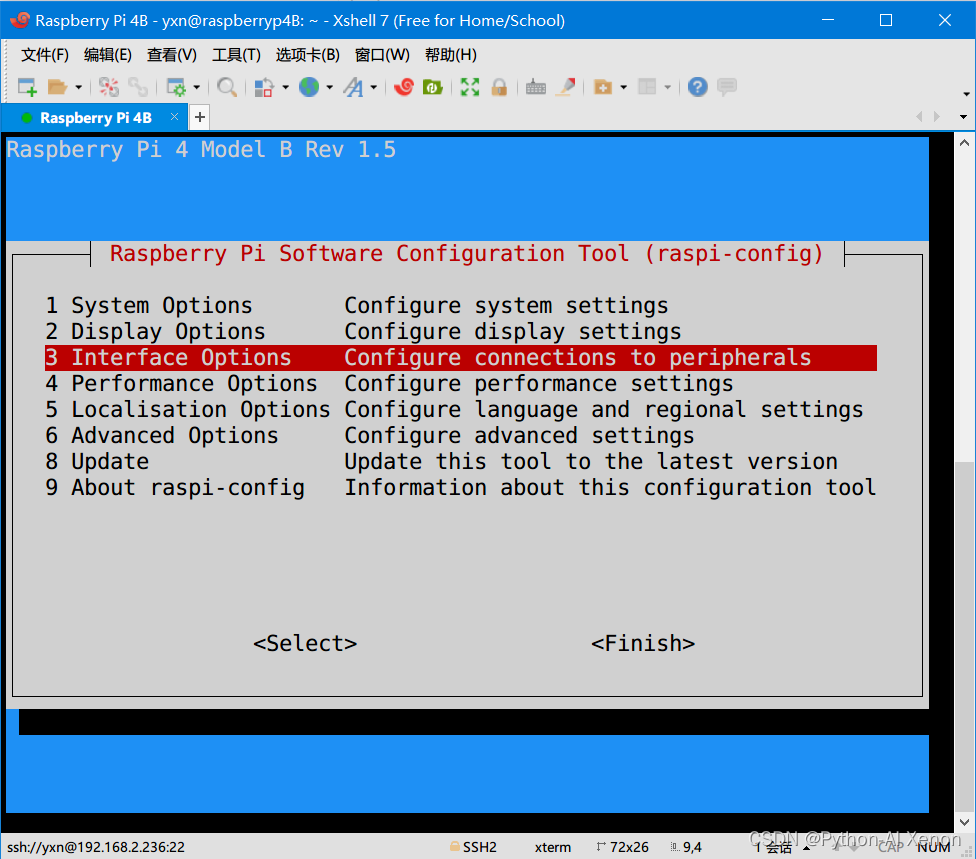Launch Xftp with the red swirl icon
The height and width of the screenshot is (859, 976).
(x=404, y=87)
